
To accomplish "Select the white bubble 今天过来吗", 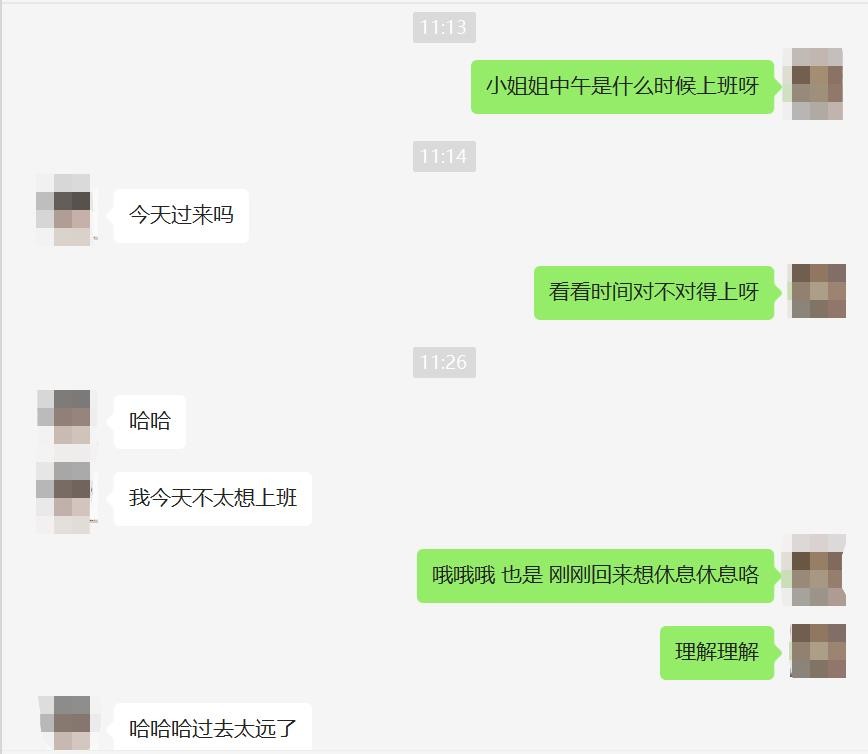I will (182, 216).
